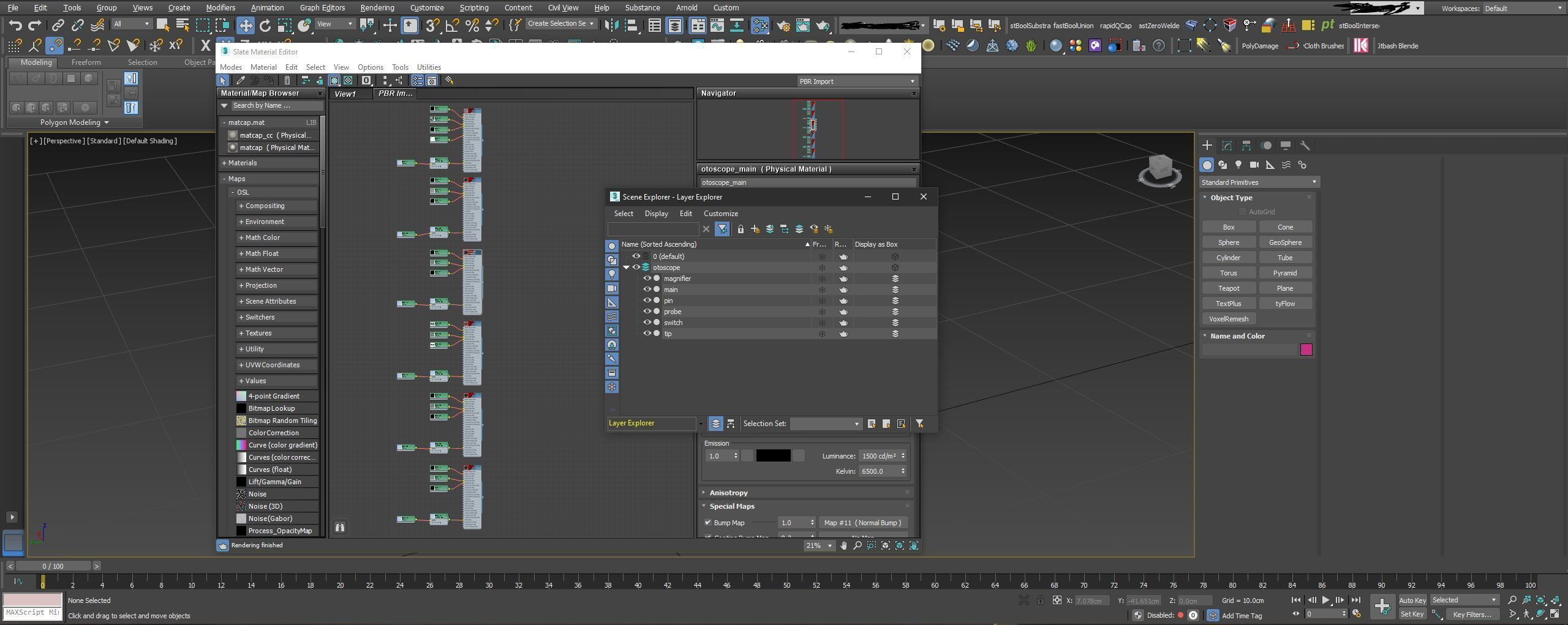Click the lock icon in Scene Explorer toolbar
The image size is (1568, 625).
click(x=741, y=229)
